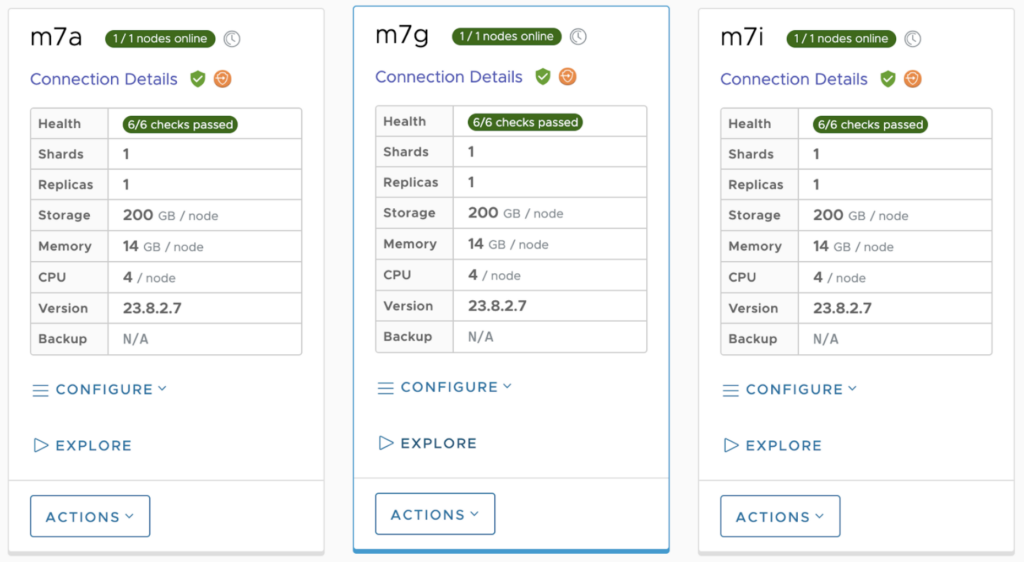Click the clock icon next to m7g
The image size is (1024, 562).
tap(578, 37)
